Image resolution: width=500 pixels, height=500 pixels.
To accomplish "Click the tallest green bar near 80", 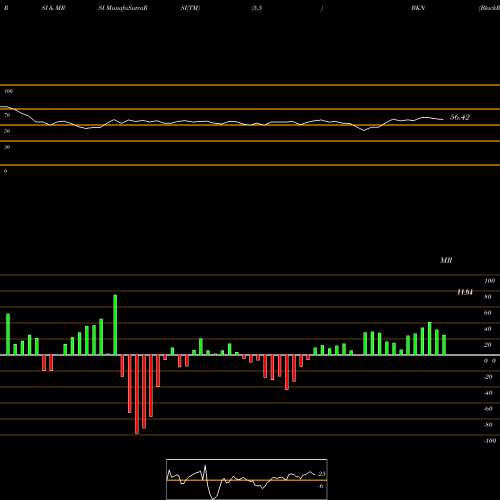I will click(x=115, y=325).
